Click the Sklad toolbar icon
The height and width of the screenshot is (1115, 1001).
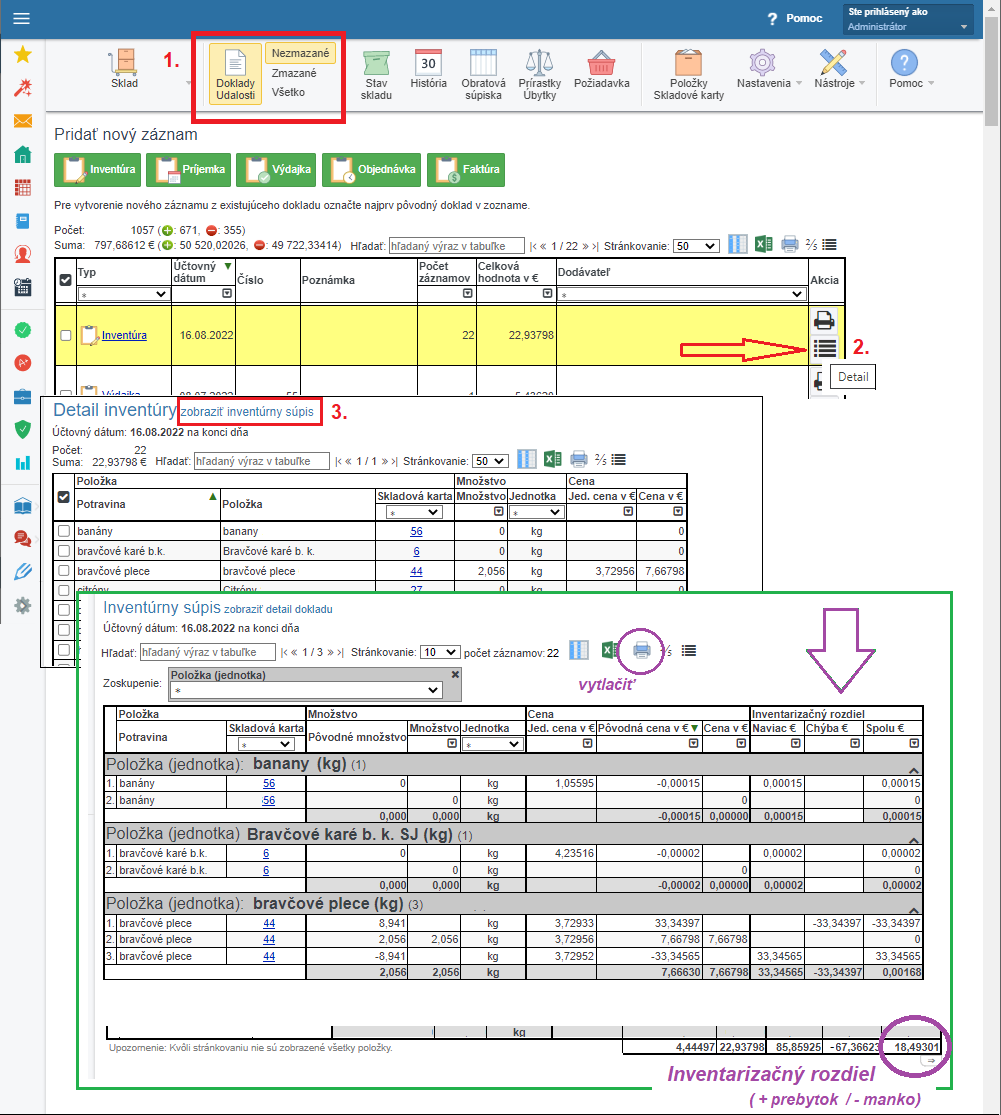pyautogui.click(x=124, y=70)
